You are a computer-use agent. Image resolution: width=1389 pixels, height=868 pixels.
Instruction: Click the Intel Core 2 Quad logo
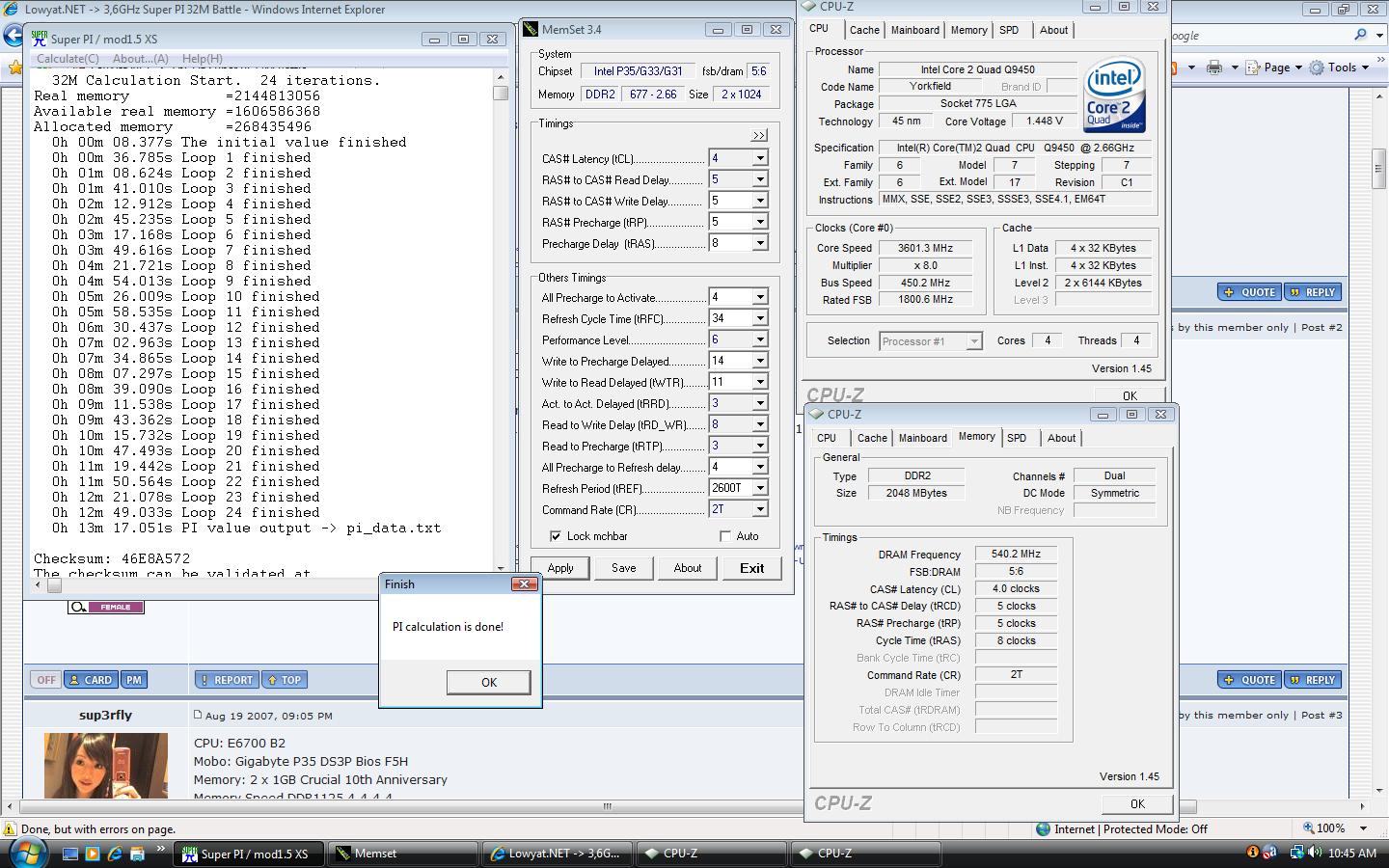click(x=1115, y=95)
